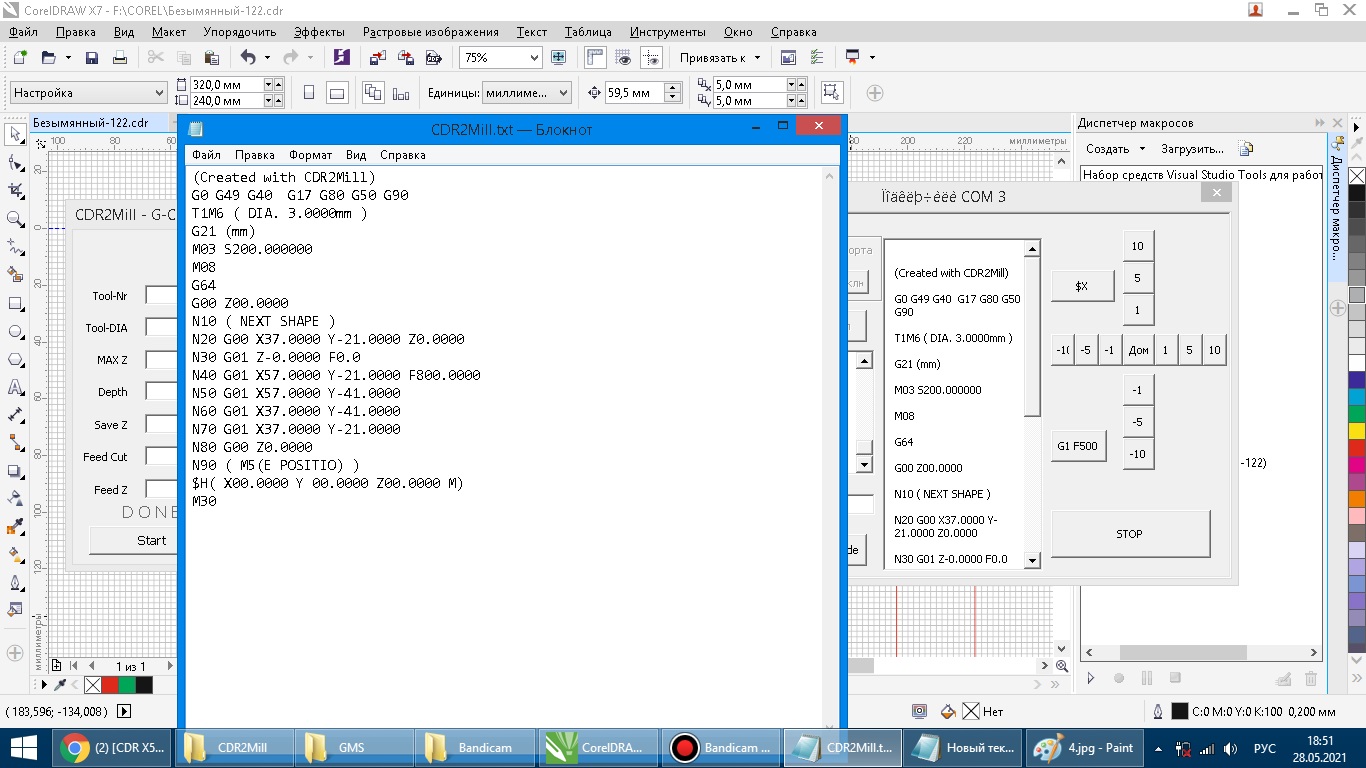Open the application launcher icon in the toolbar

[x=852, y=58]
